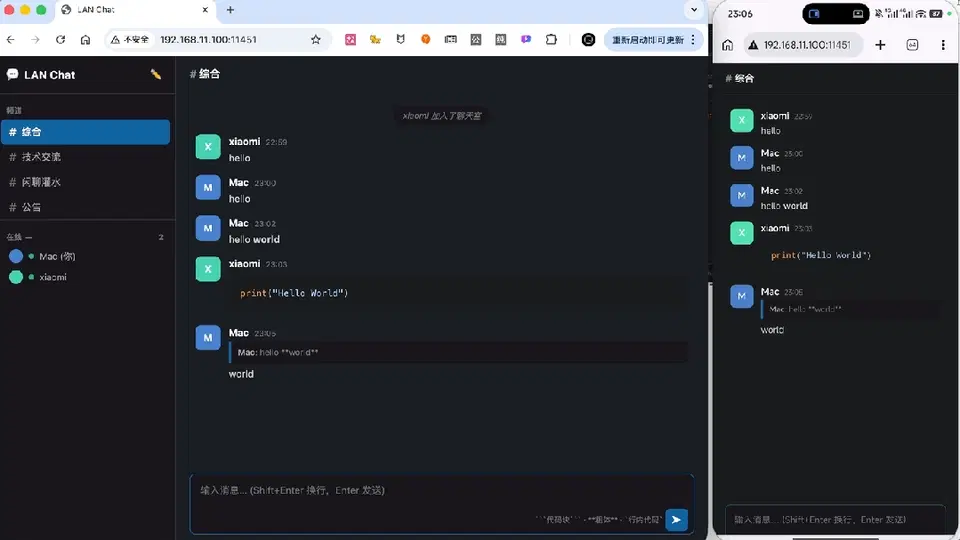The image size is (960, 540).
Task: Click the desktop browser home icon
Action: [x=85, y=40]
